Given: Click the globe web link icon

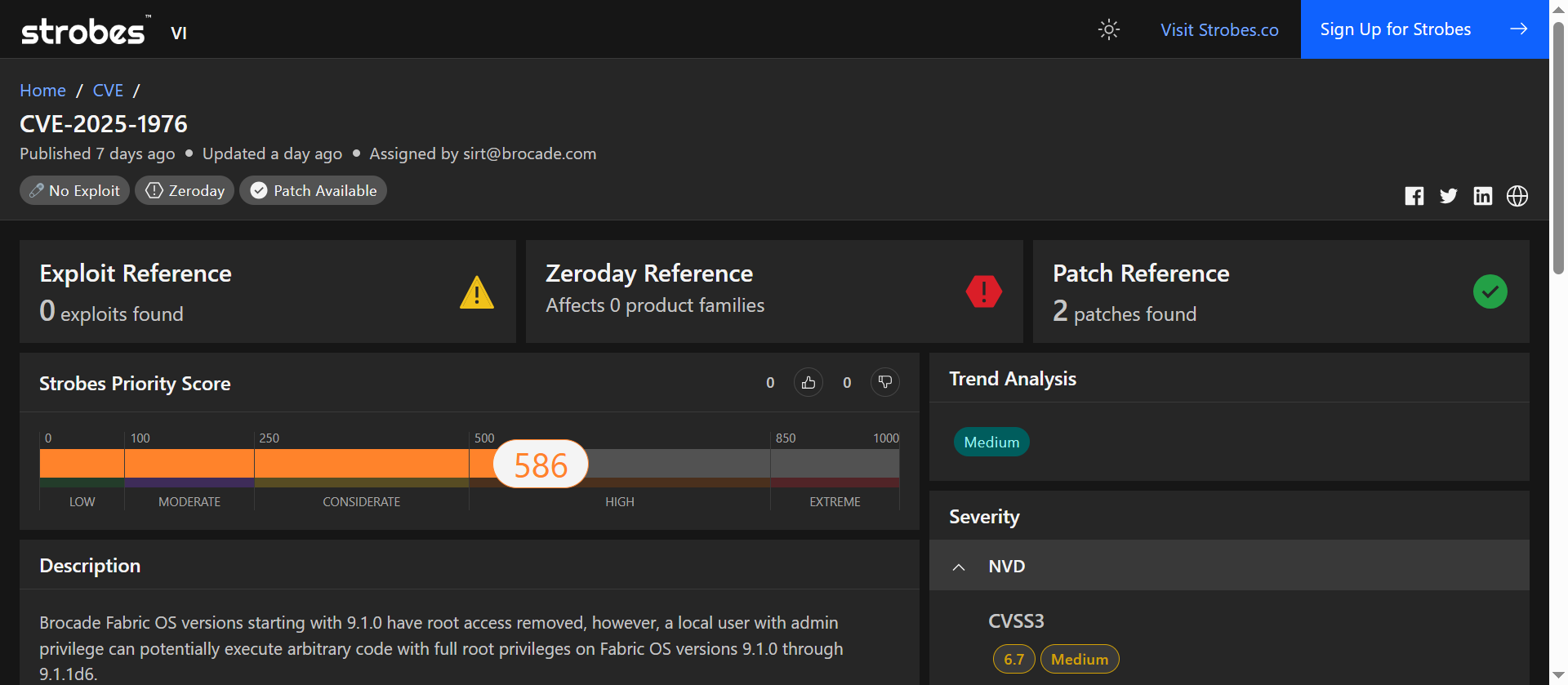Looking at the screenshot, I should click(1517, 196).
